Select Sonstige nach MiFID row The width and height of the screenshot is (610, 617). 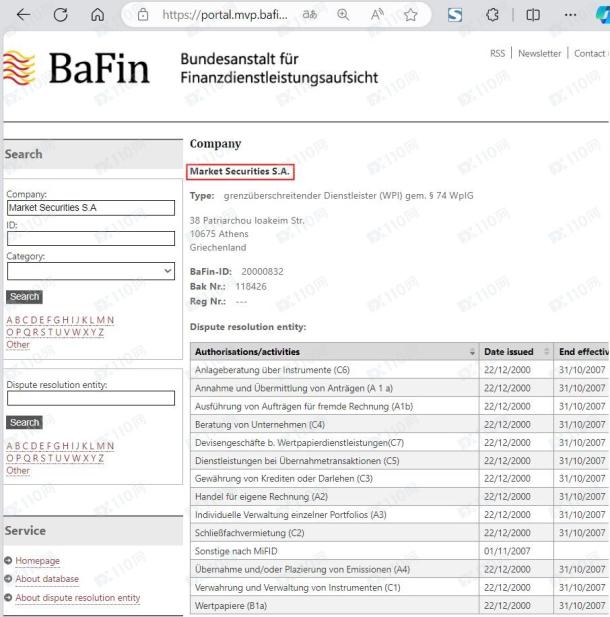point(399,551)
